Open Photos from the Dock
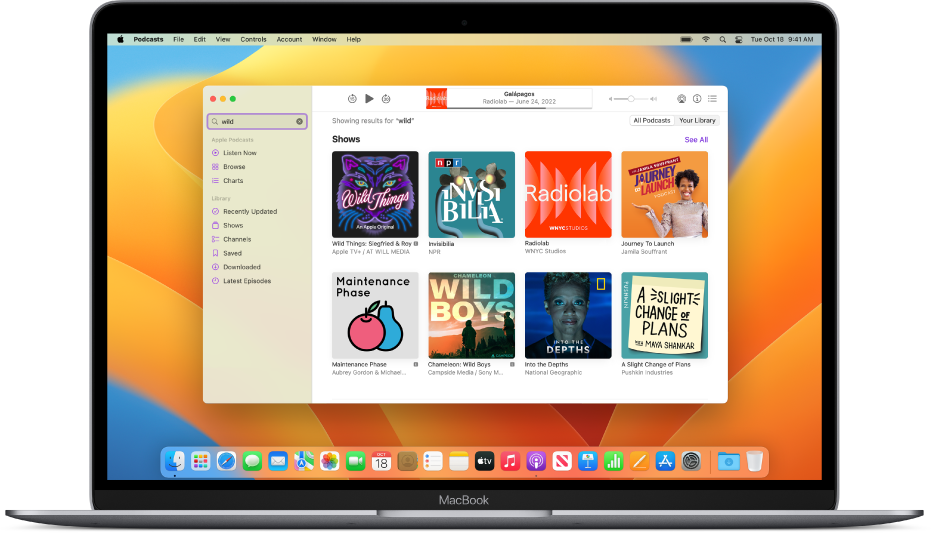 329,461
